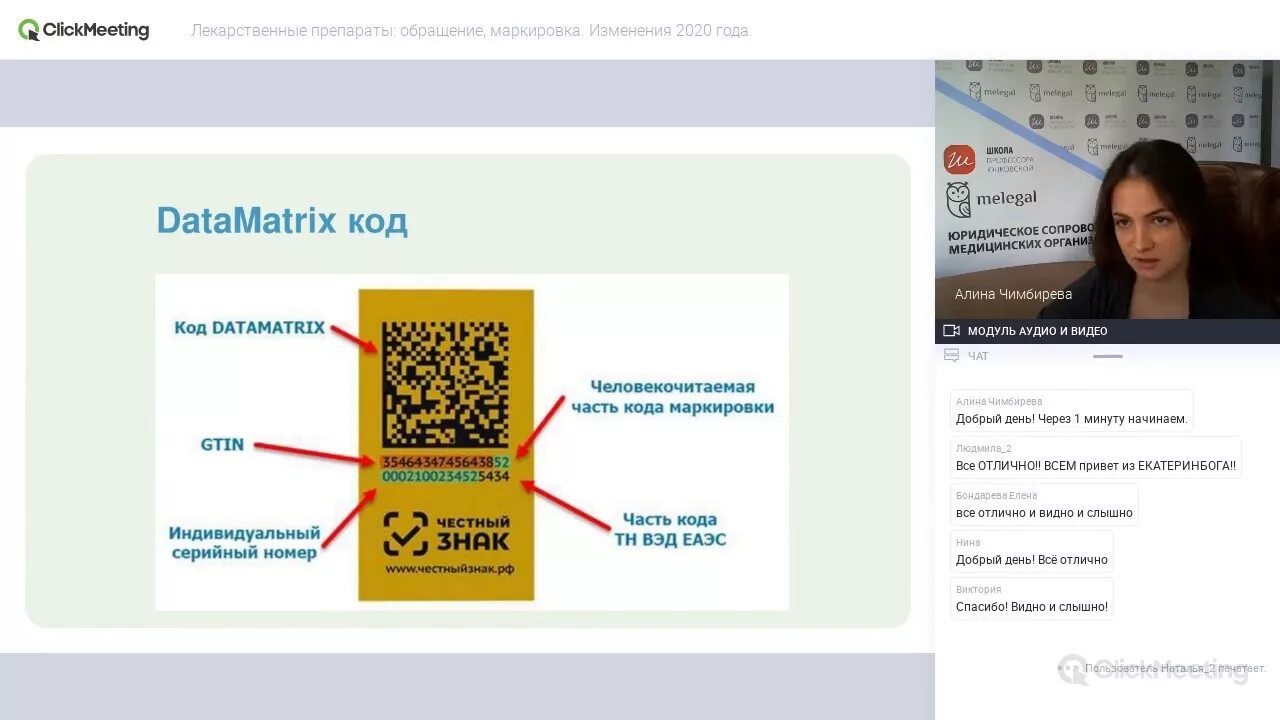1280x720 pixels.
Task: Click chat sender name Нина
Action: pyautogui.click(x=967, y=542)
